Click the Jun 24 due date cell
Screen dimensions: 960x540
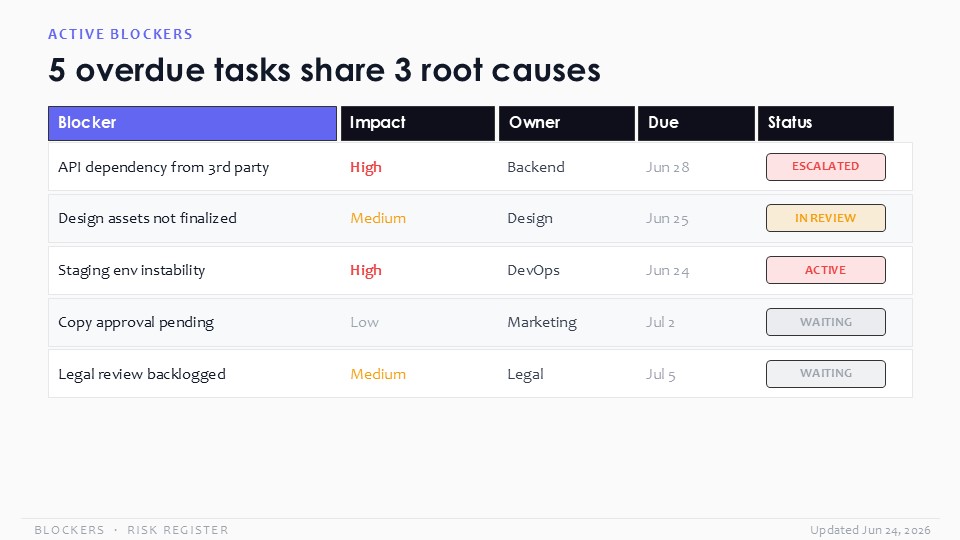(x=667, y=271)
